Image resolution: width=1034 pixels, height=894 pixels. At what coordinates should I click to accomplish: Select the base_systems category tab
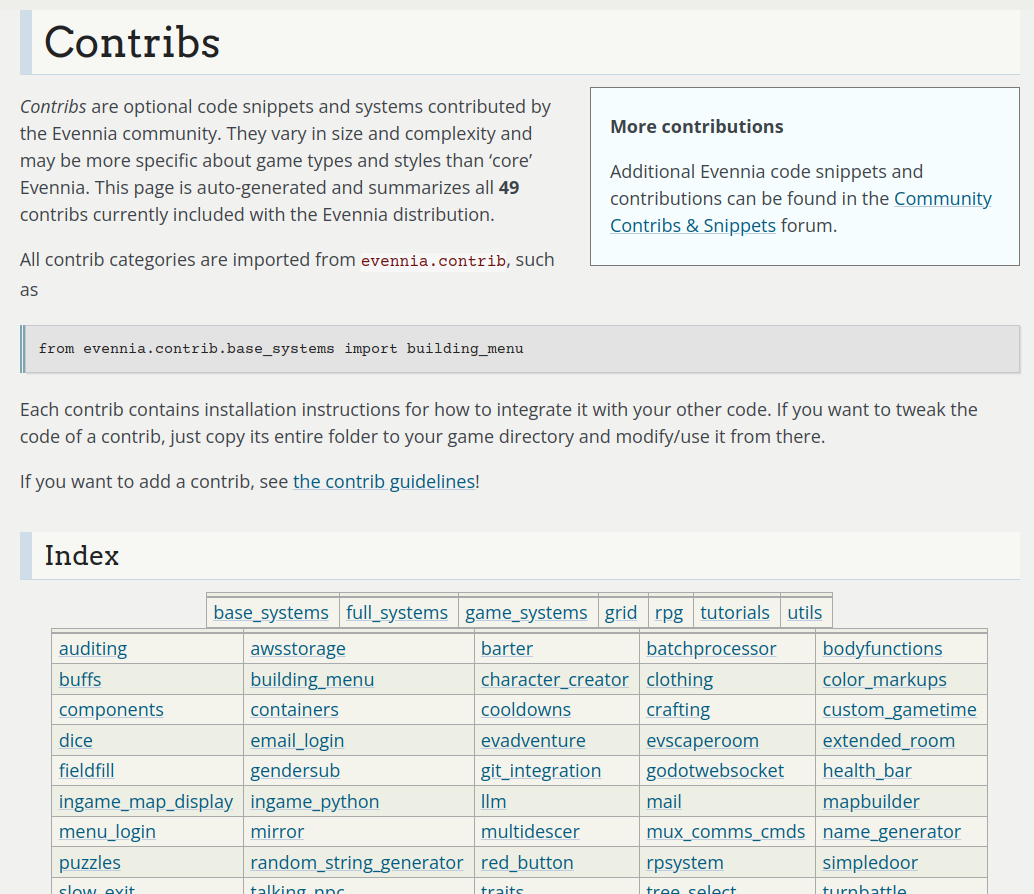(272, 611)
